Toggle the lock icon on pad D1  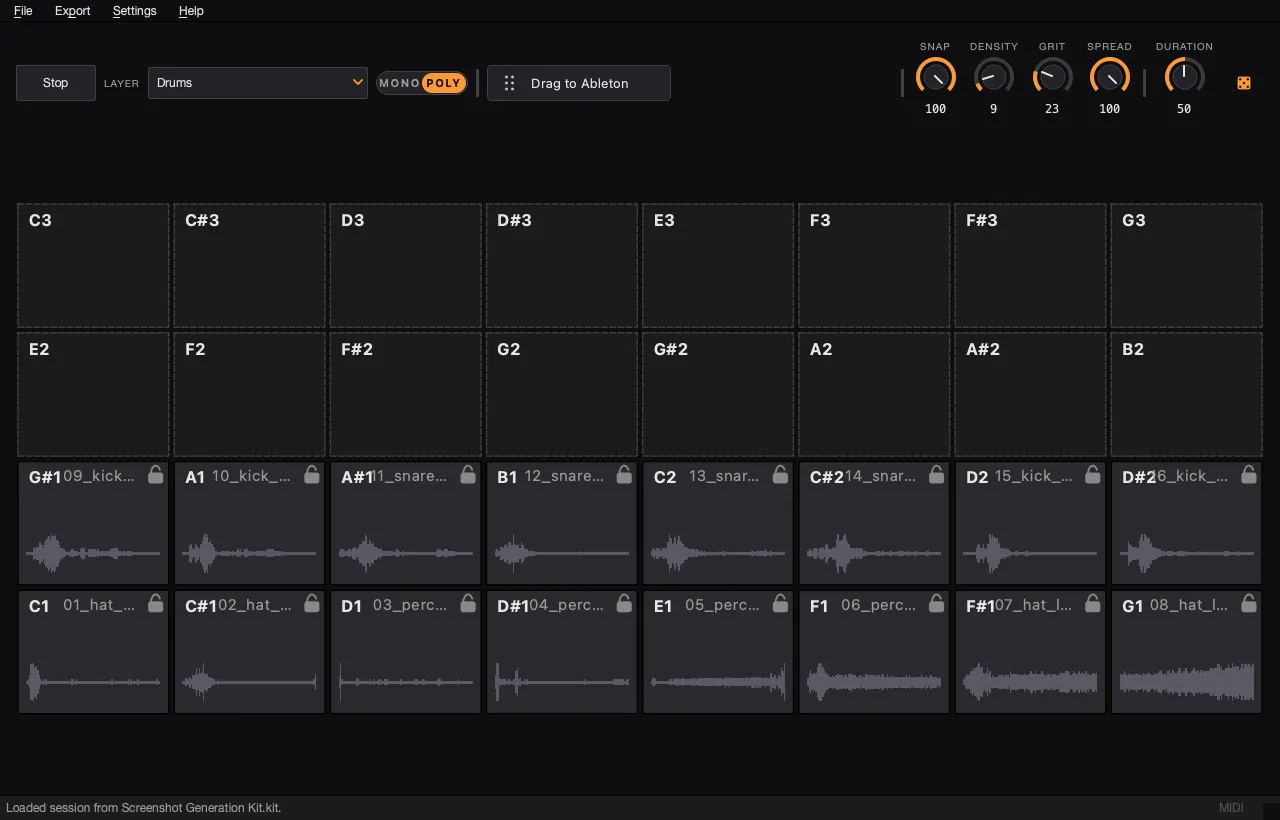468,603
